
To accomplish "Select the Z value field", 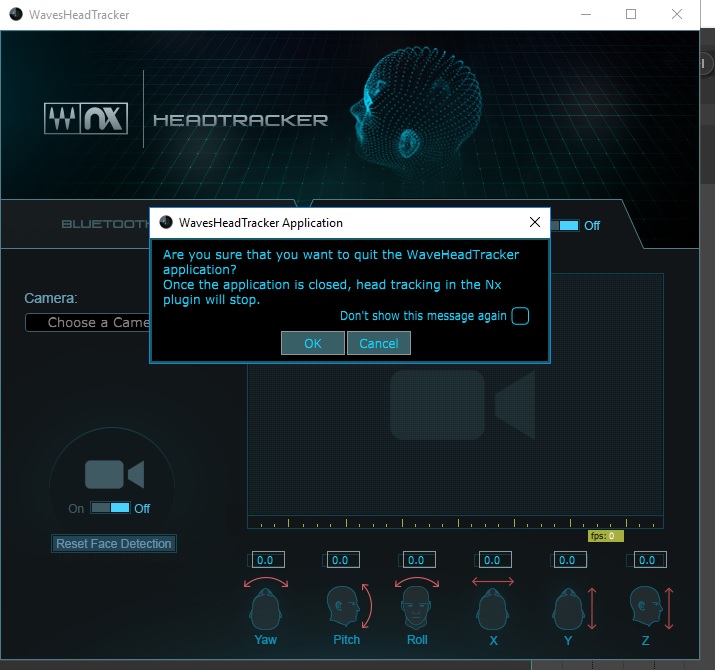I will point(650,560).
